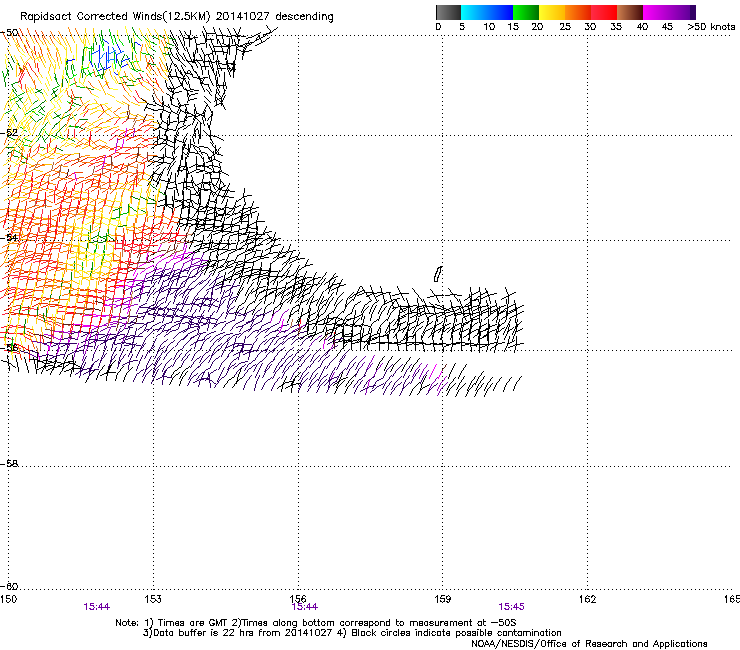Click the longitude label 159
740x650 pixels.
[x=443, y=599]
